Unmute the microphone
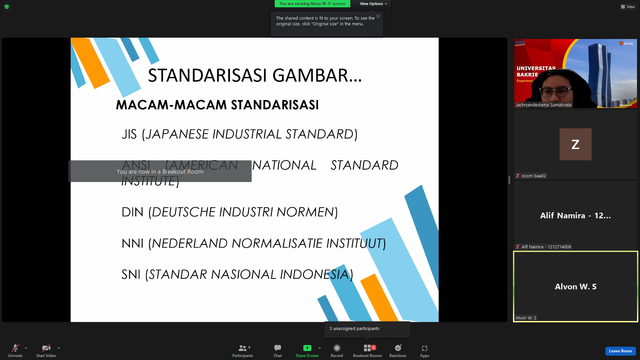This screenshot has width=640, height=360. [x=15, y=350]
